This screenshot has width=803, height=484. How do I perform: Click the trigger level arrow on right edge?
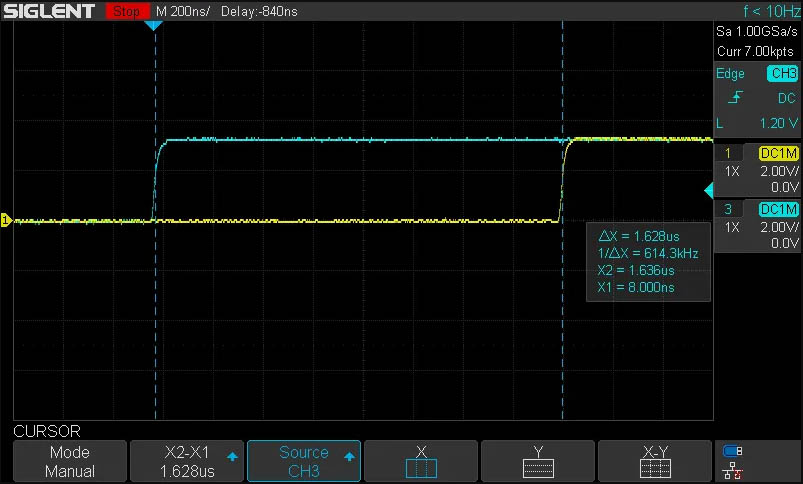[709, 191]
